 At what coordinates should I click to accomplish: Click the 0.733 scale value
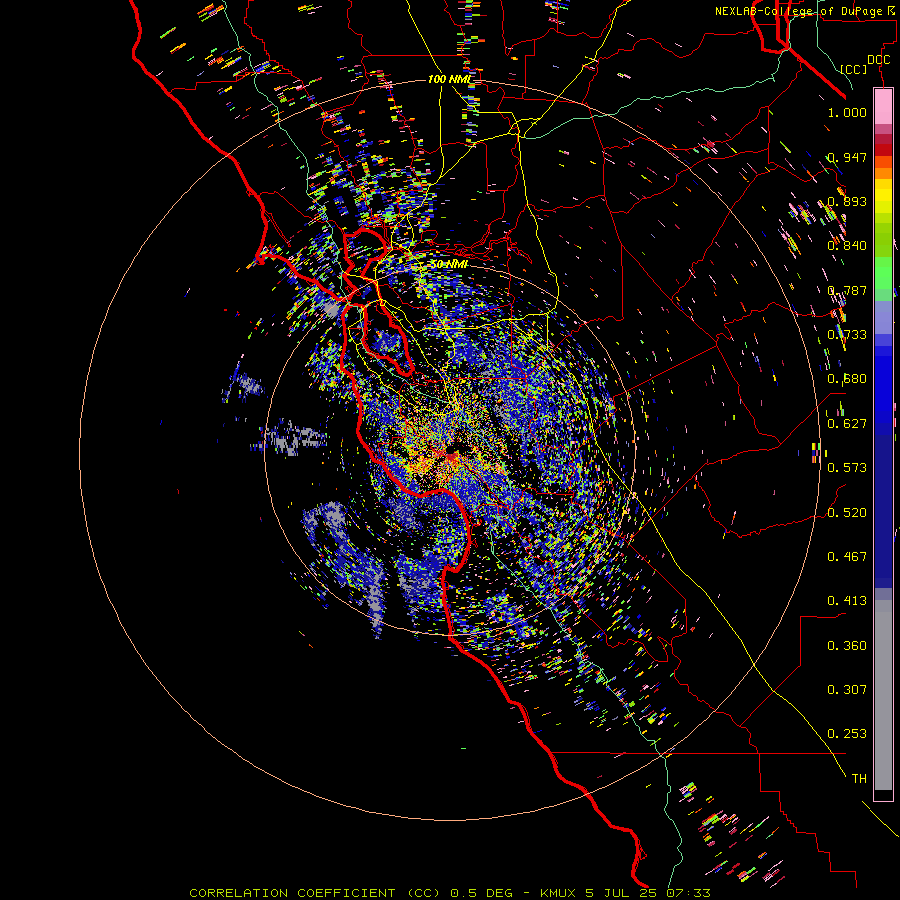pyautogui.click(x=847, y=335)
